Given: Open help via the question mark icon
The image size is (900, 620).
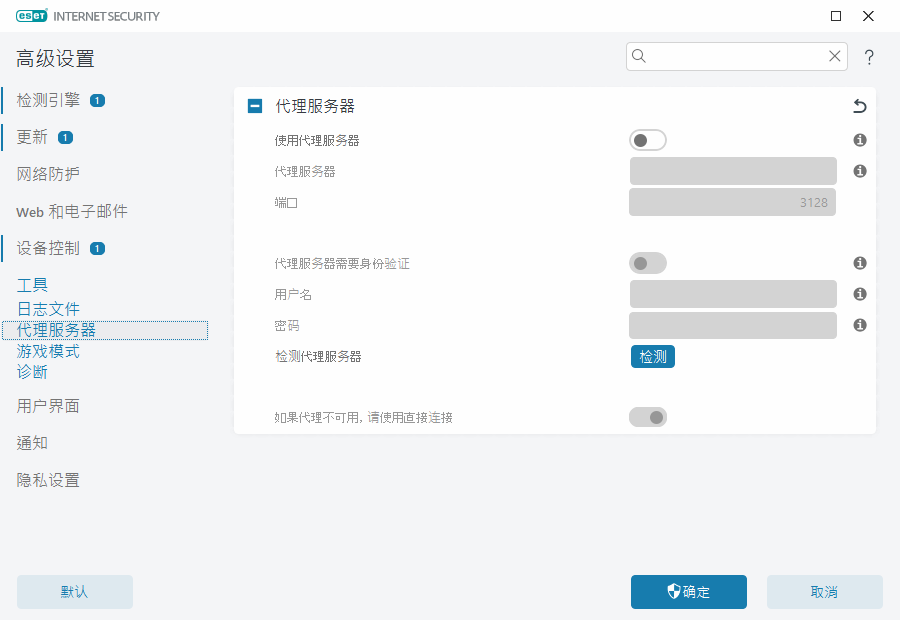Looking at the screenshot, I should (868, 57).
